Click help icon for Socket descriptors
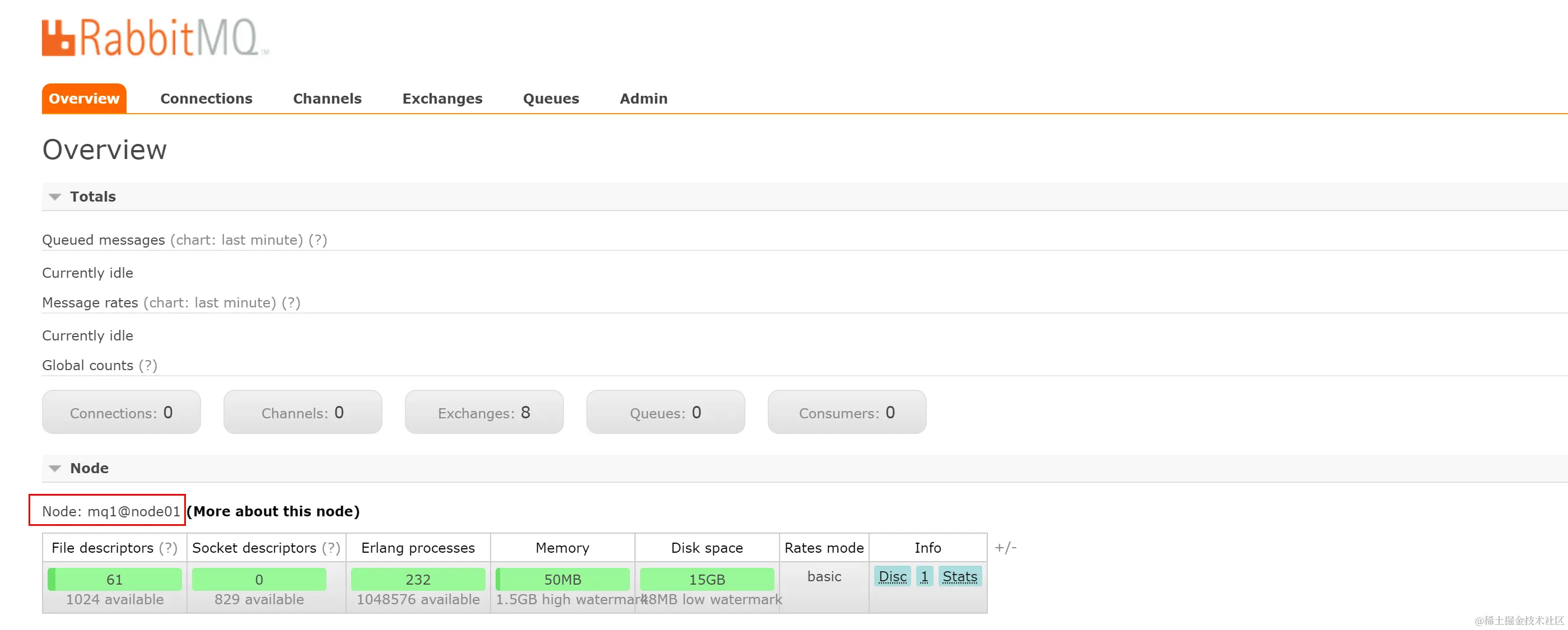This screenshot has height=630, width=1568. 330,548
